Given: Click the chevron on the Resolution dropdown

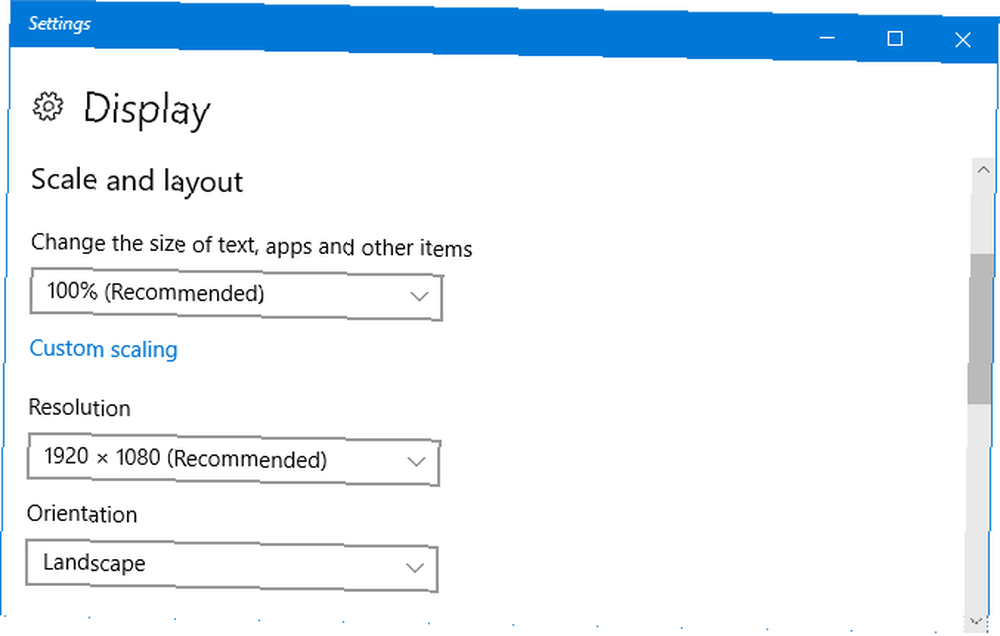Looking at the screenshot, I should tap(418, 462).
